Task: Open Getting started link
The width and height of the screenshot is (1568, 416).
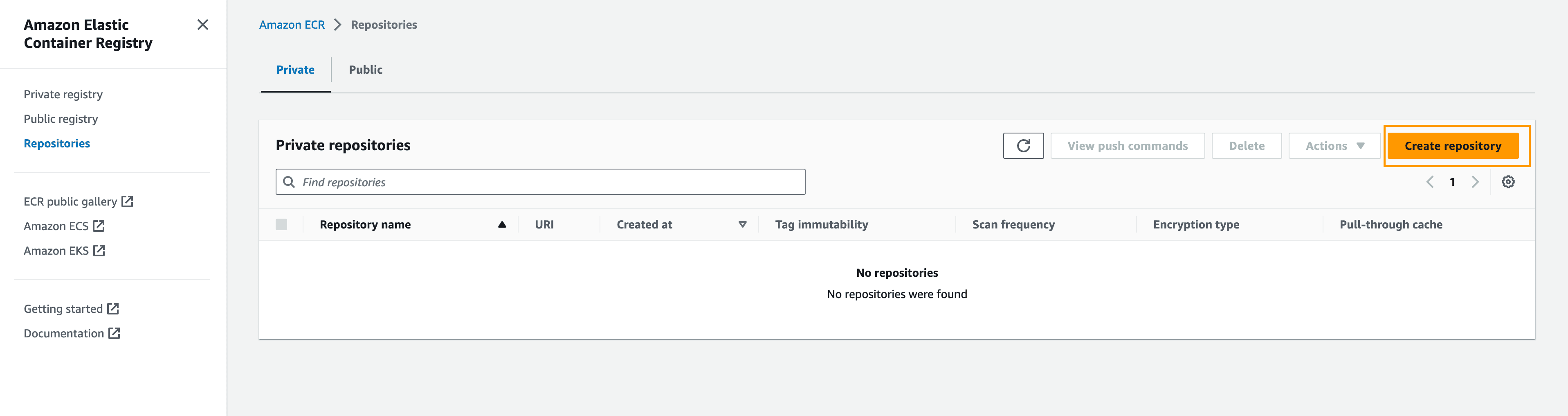Action: tap(63, 309)
